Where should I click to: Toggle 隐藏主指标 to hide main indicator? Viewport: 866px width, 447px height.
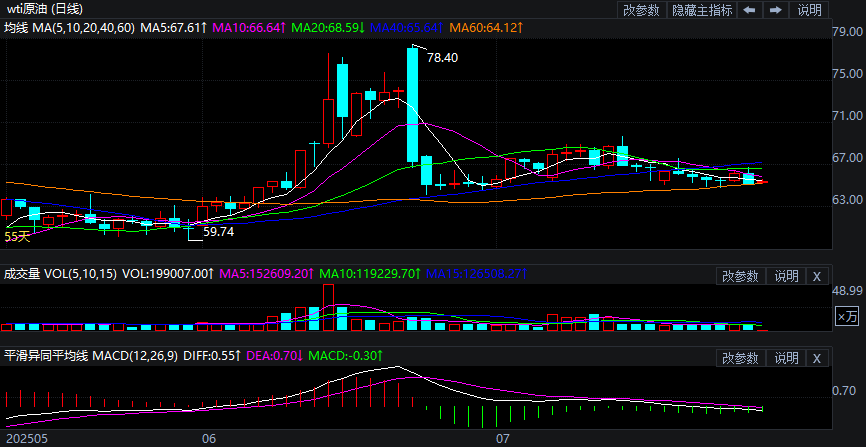(701, 10)
